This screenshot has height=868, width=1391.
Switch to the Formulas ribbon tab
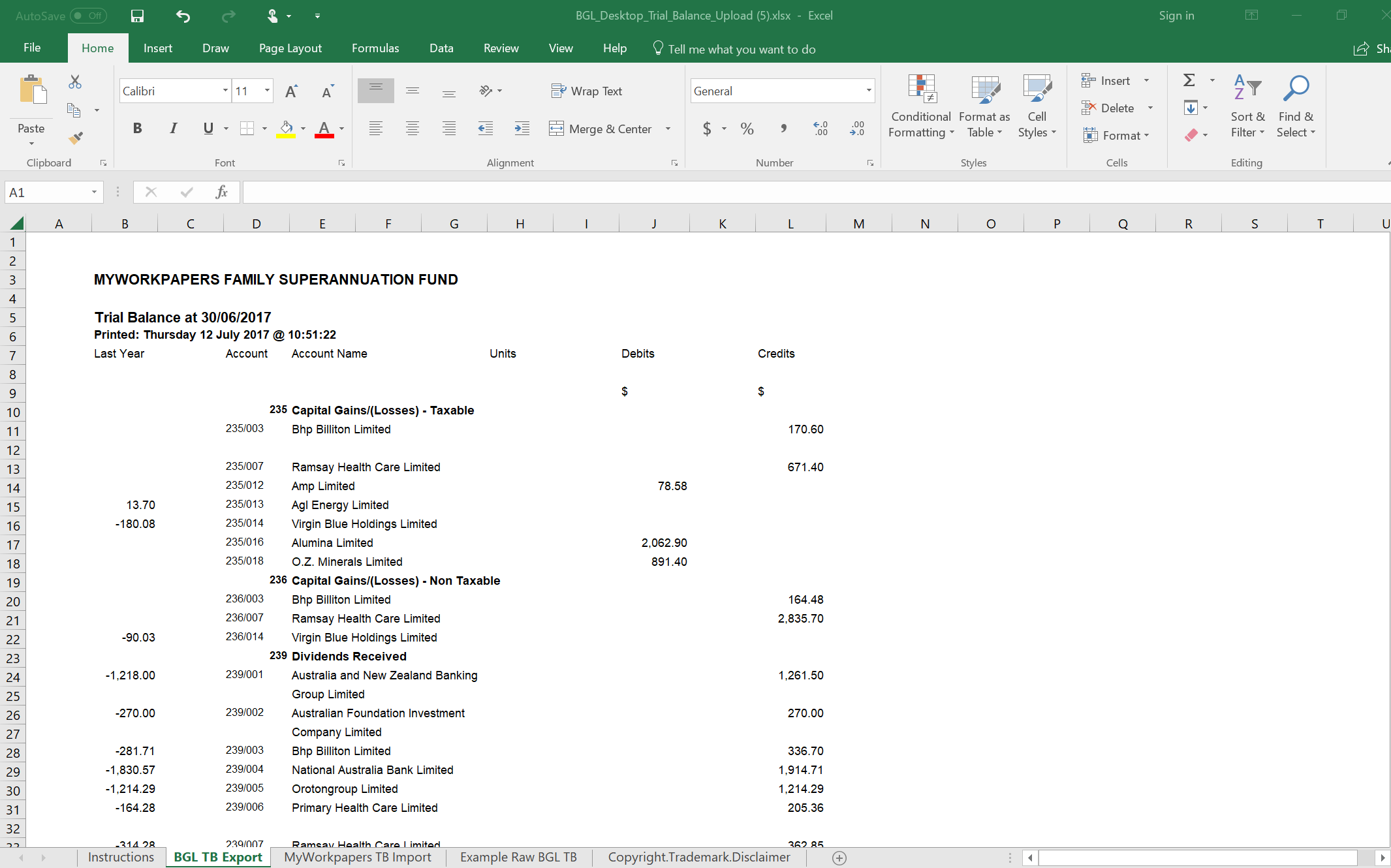[375, 48]
